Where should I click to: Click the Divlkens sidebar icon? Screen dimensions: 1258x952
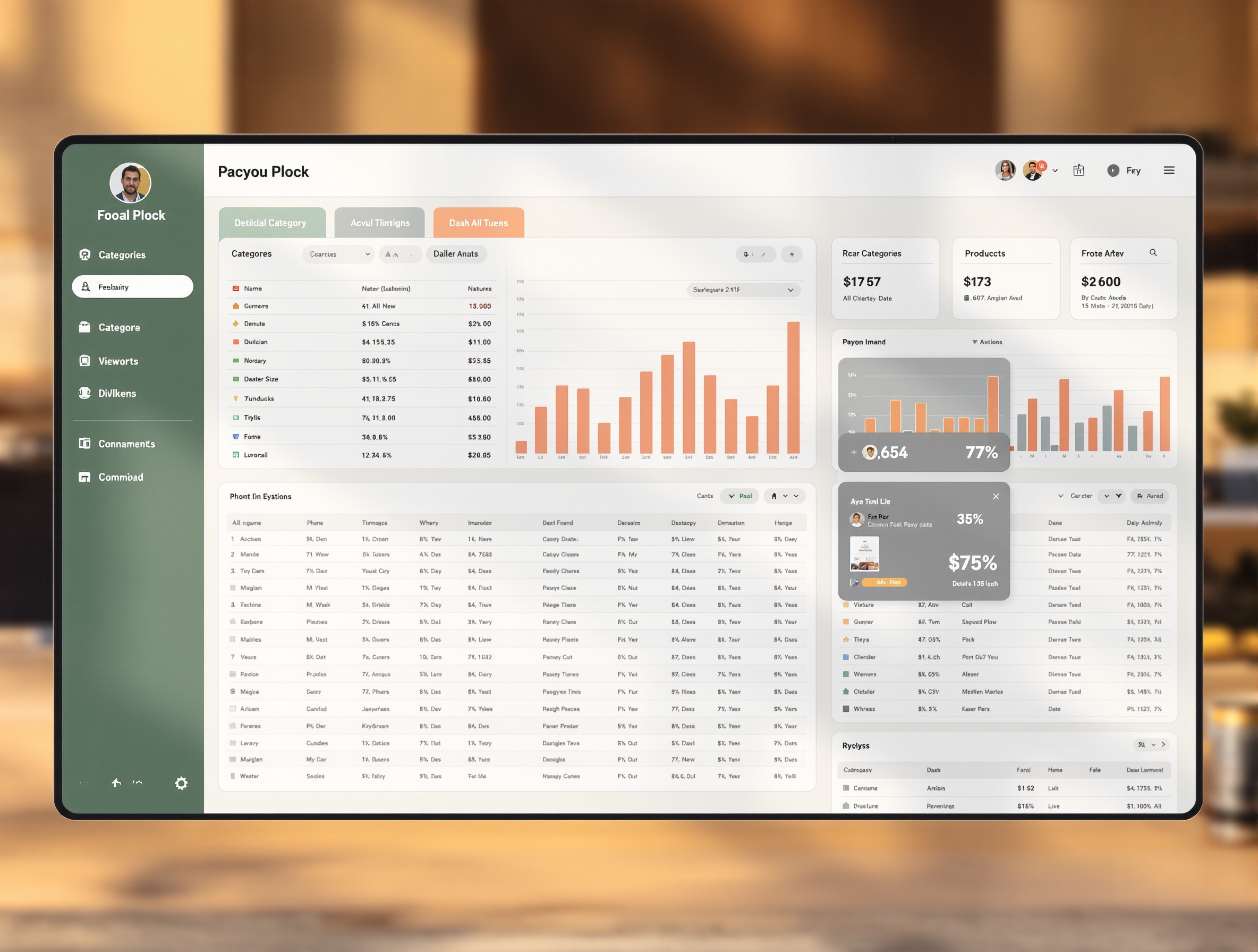[85, 393]
